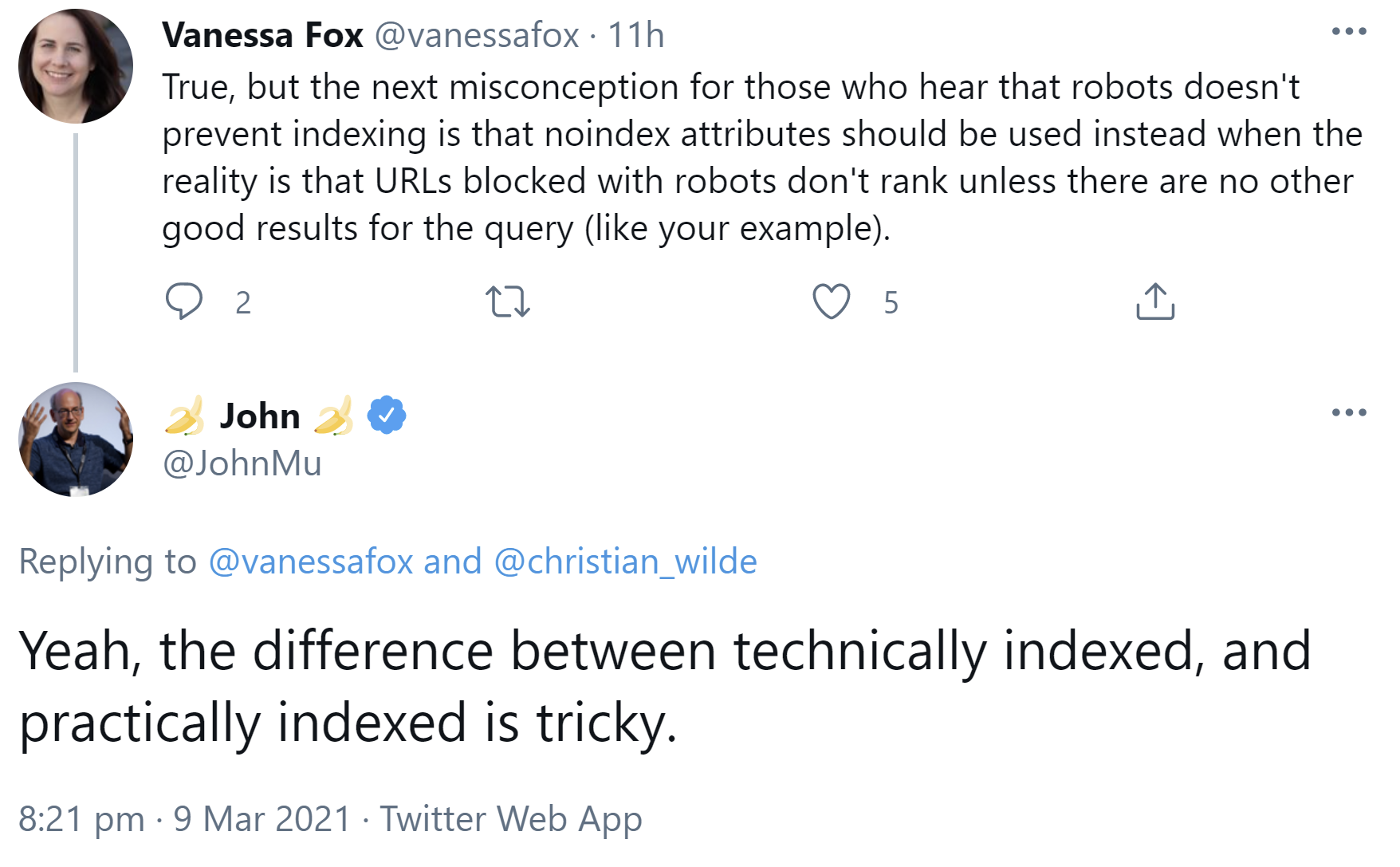Open John's profile picture
The image size is (1400, 867).
pyautogui.click(x=76, y=439)
